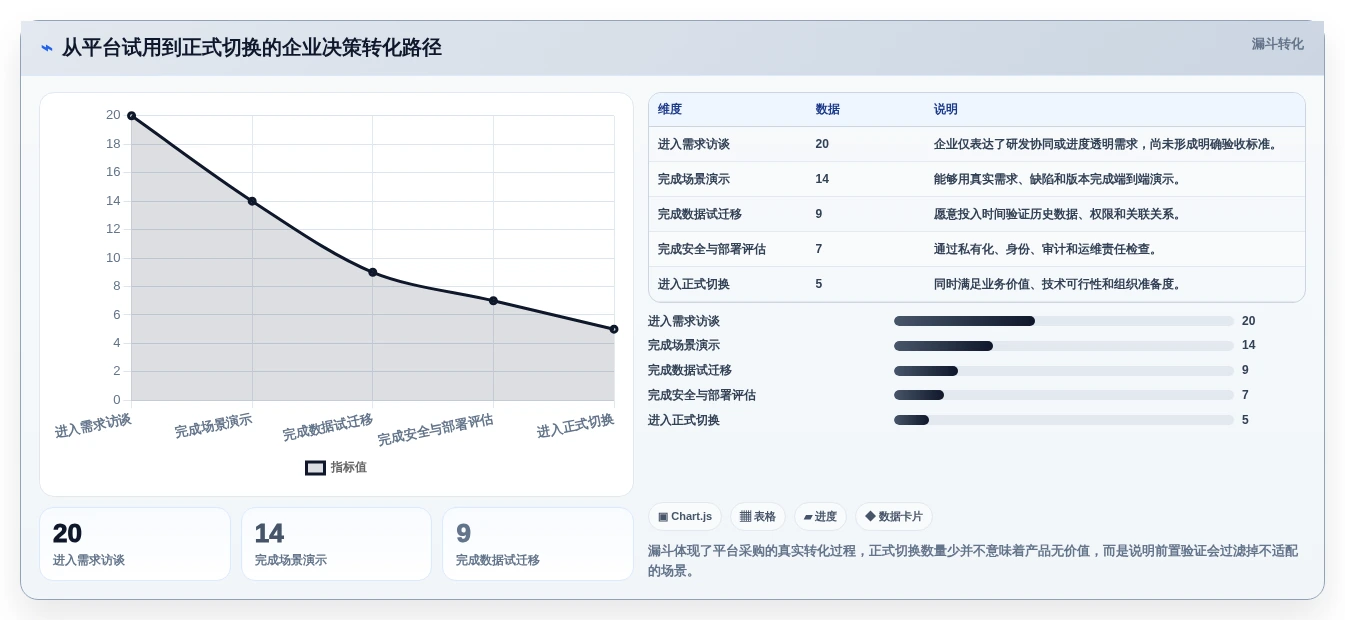Click the description starting 能够用真实需求
Screen dimensions: 1345x620
(1058, 179)
